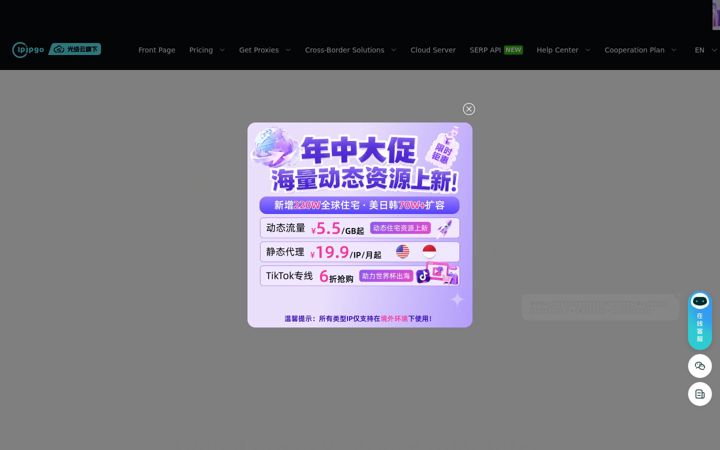The image size is (720, 450).
Task: Open the Pricing menu
Action: (x=201, y=50)
